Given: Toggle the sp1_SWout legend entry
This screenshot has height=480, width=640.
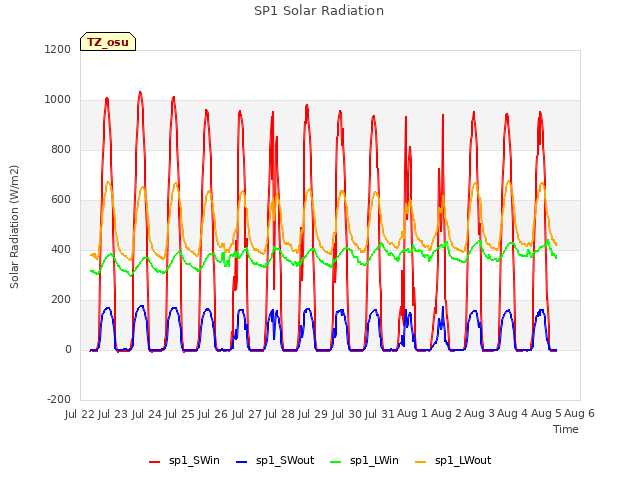Looking at the screenshot, I should [276, 461].
